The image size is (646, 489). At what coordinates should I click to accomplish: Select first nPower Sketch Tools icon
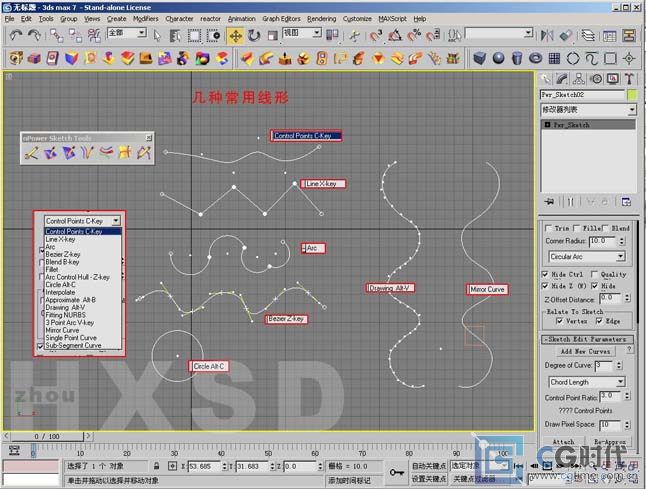click(x=32, y=153)
